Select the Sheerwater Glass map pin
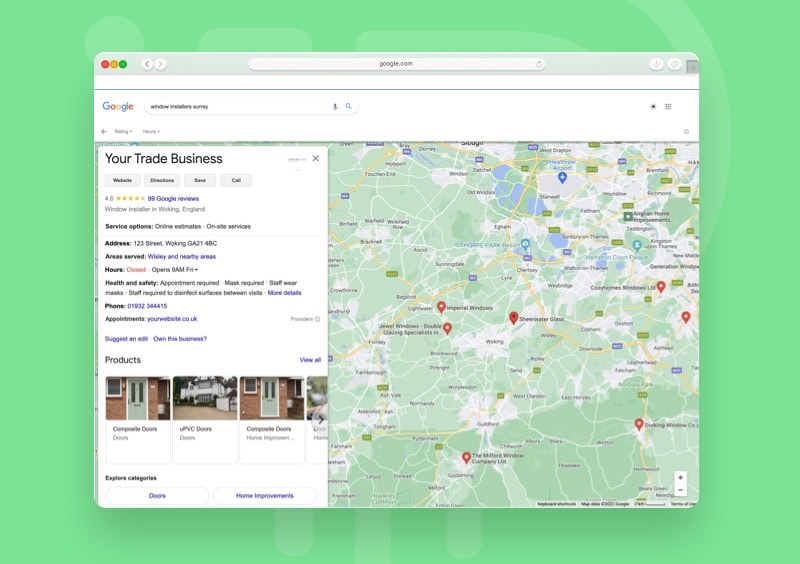 514,317
